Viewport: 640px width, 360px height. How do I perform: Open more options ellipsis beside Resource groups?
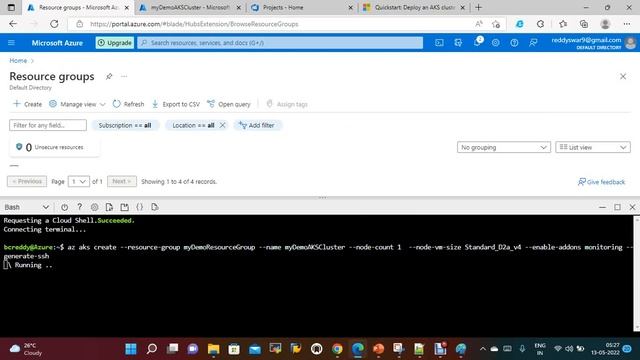click(124, 76)
